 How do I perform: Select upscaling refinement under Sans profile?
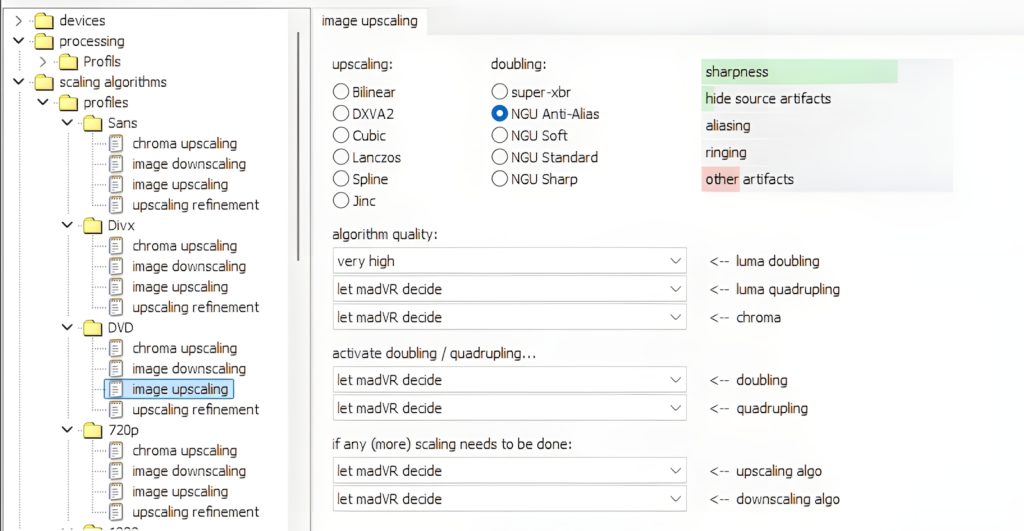tap(195, 205)
